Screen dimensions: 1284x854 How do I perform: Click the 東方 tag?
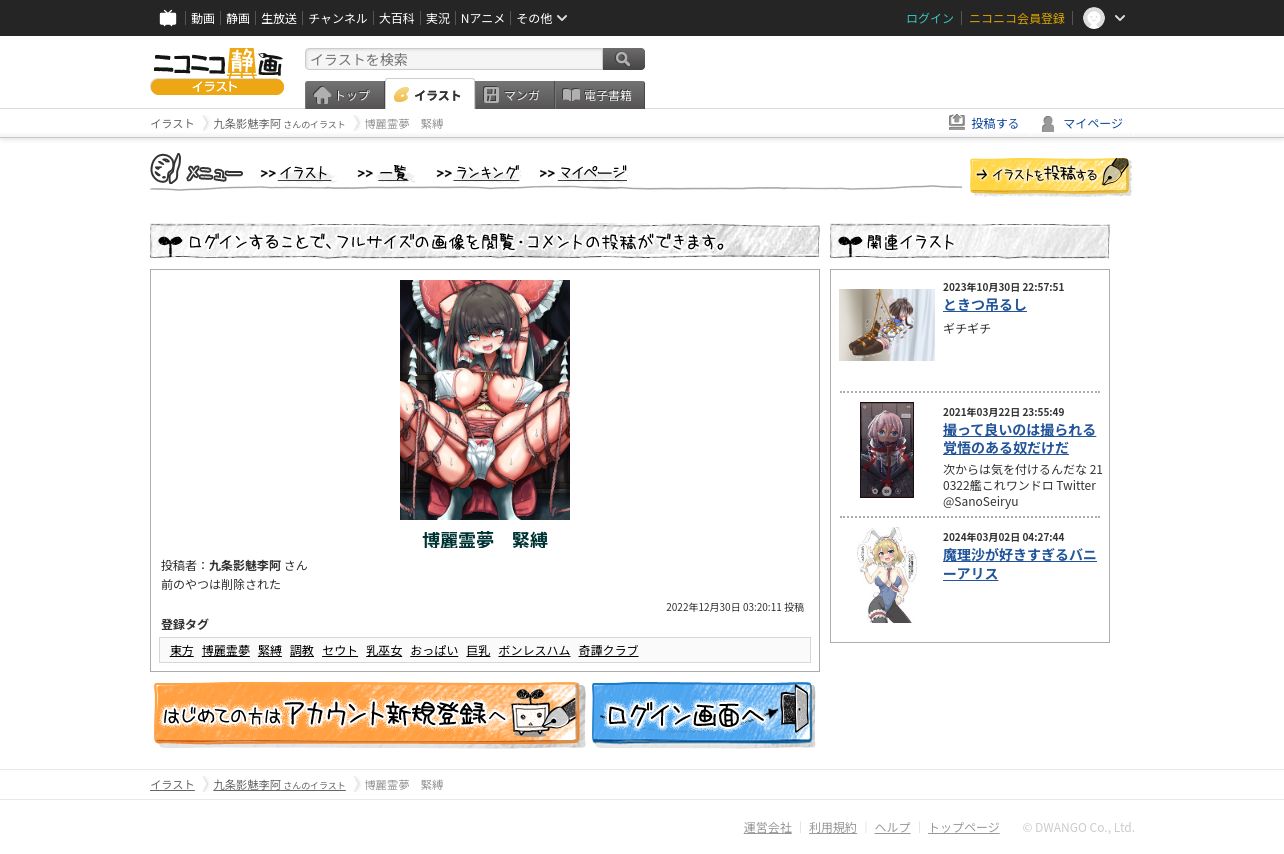point(182,650)
